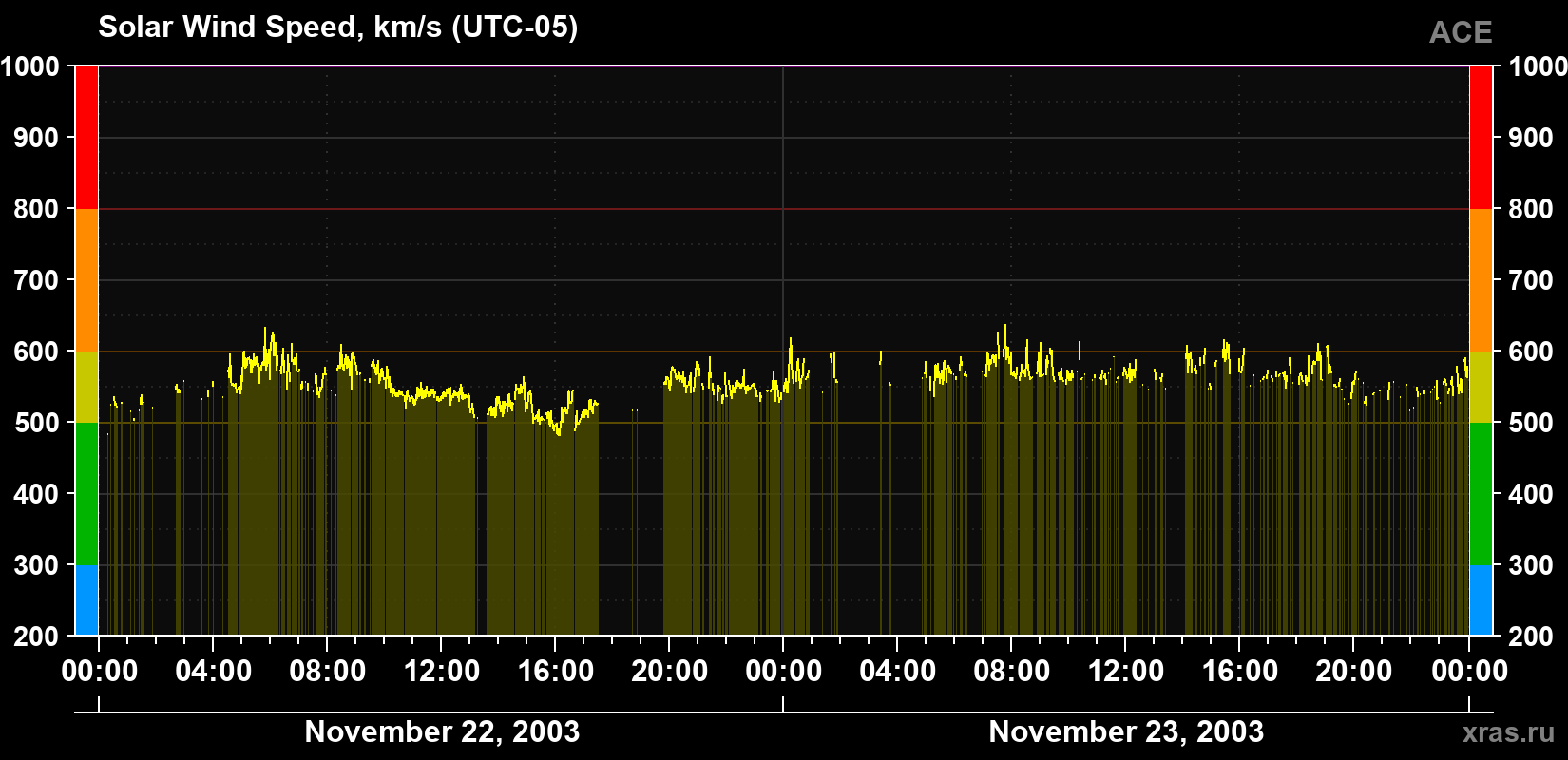The image size is (1568, 760).
Task: Select the 'November 23, 2003' date label
Action: point(1126,731)
